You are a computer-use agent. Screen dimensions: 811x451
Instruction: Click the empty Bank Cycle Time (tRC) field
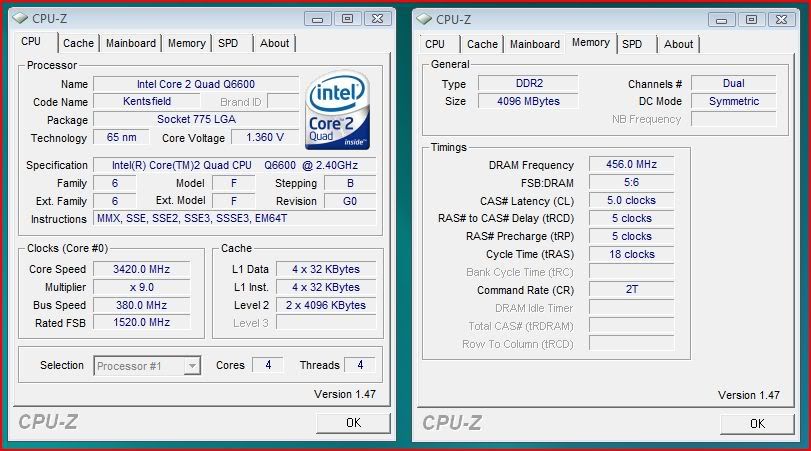click(x=632, y=272)
